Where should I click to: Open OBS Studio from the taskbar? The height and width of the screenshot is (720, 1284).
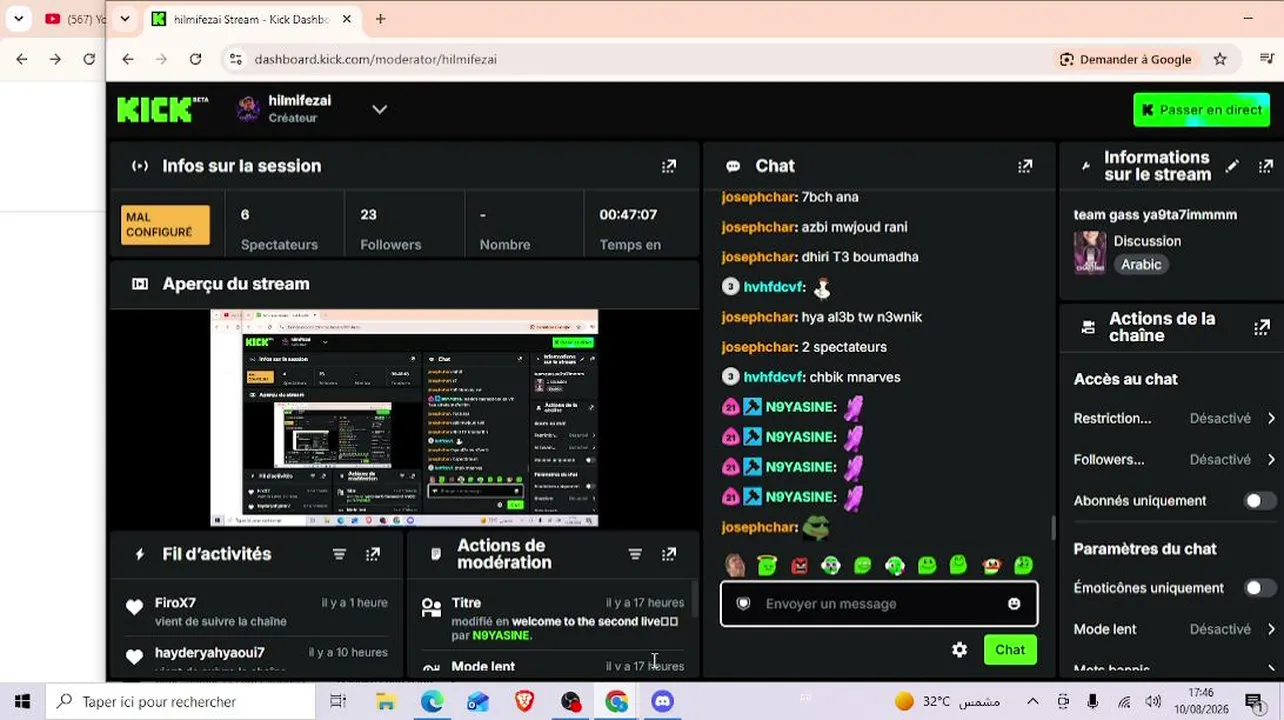570,702
